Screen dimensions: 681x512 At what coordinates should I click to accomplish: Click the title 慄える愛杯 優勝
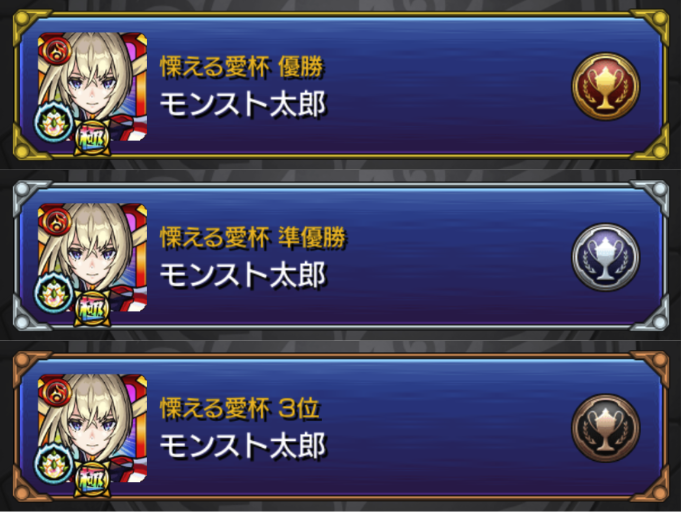click(x=242, y=67)
